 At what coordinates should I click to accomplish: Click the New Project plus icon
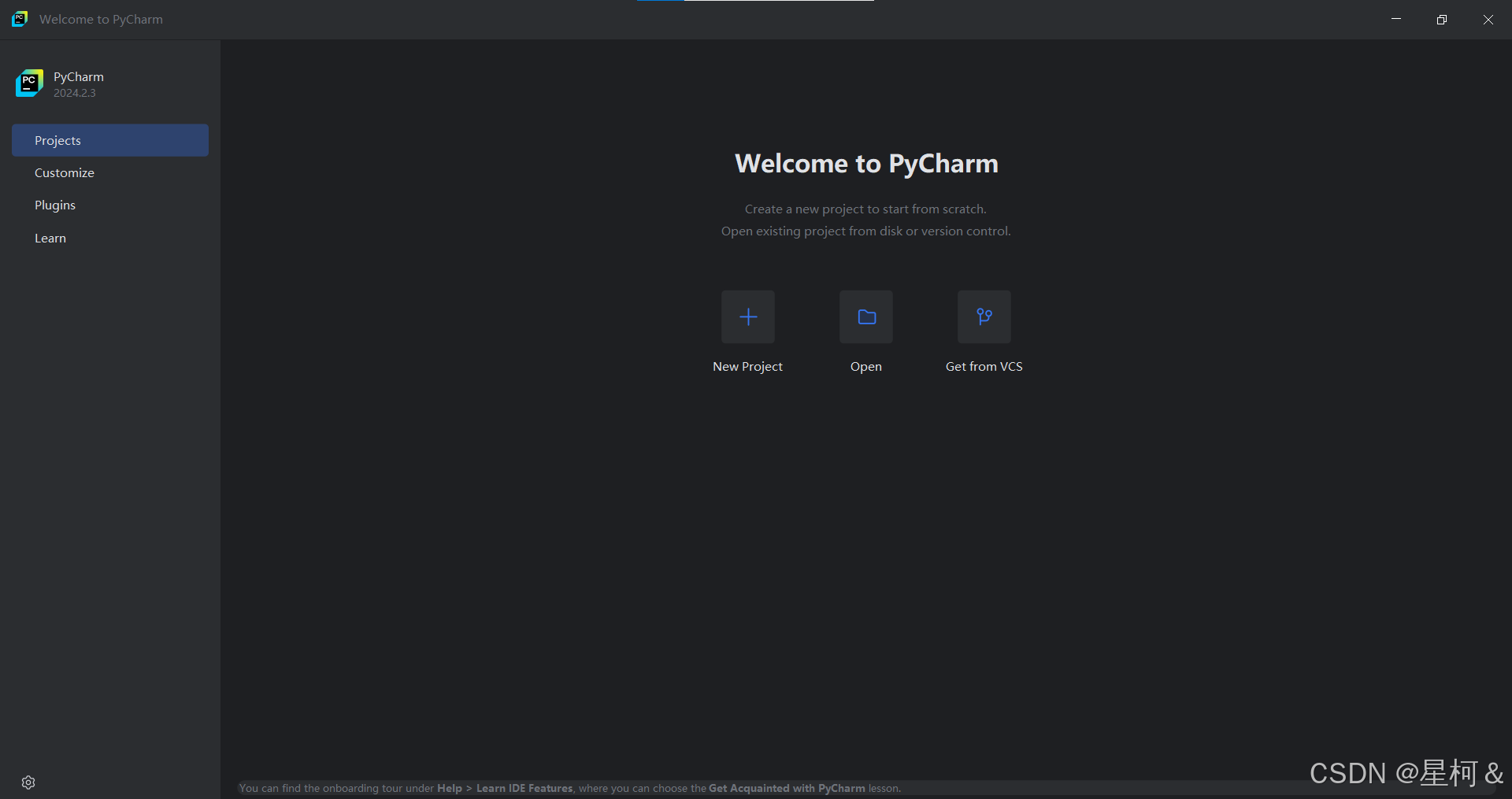point(748,317)
